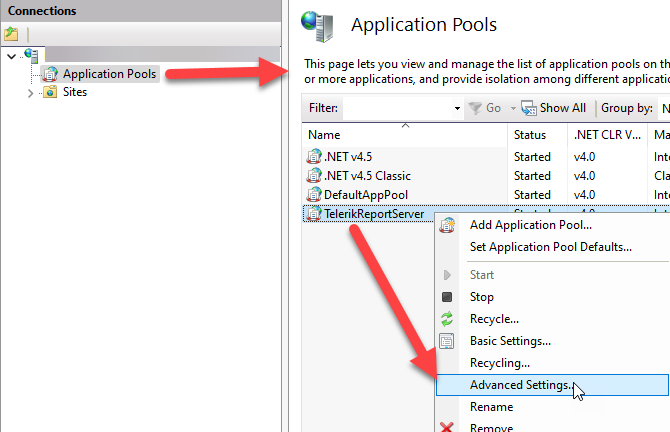Open the Go button dropdown arrow
Image resolution: width=670 pixels, height=432 pixels.
[513, 109]
